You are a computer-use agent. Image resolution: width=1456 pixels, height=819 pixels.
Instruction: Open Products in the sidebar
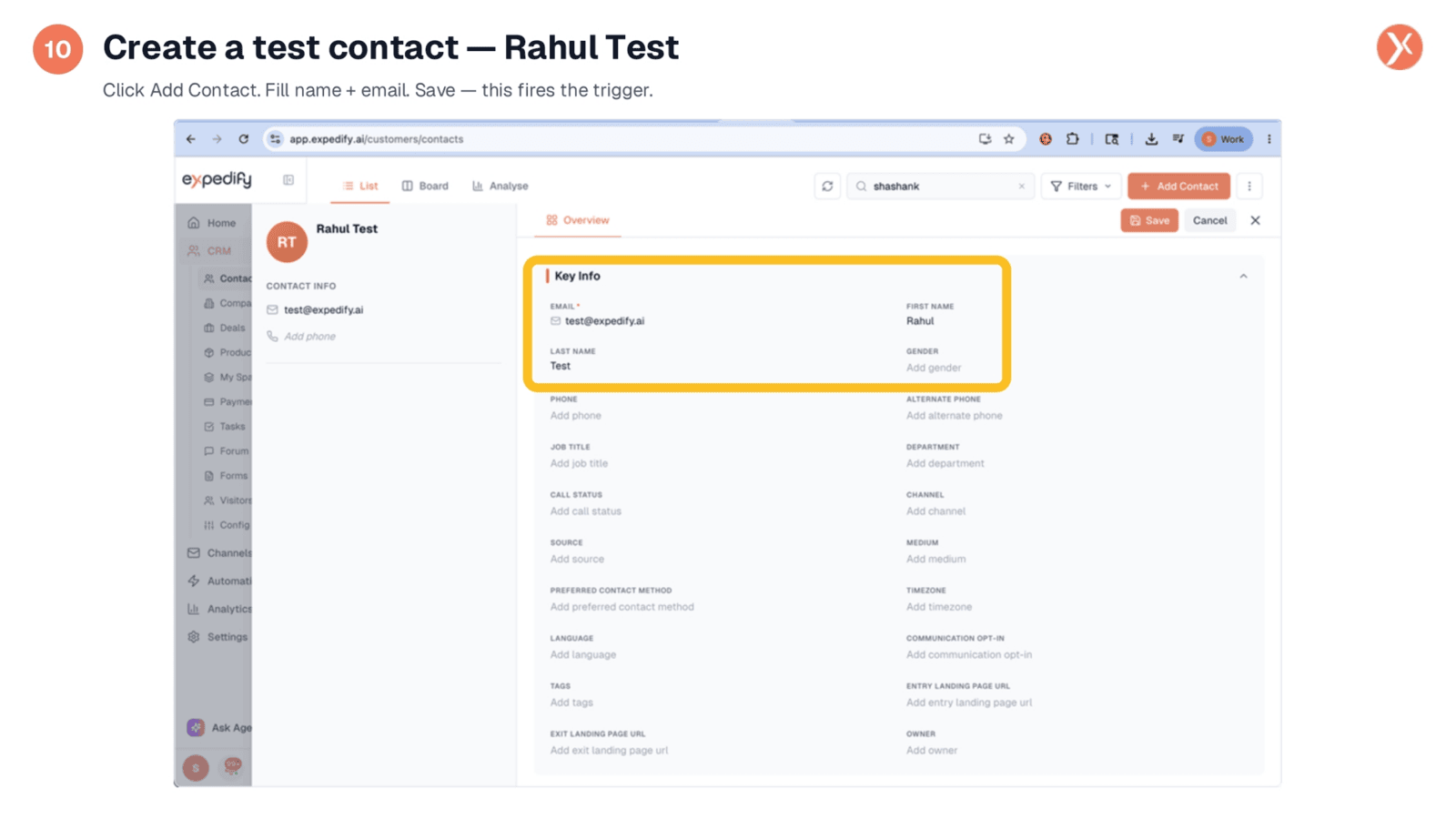[227, 352]
